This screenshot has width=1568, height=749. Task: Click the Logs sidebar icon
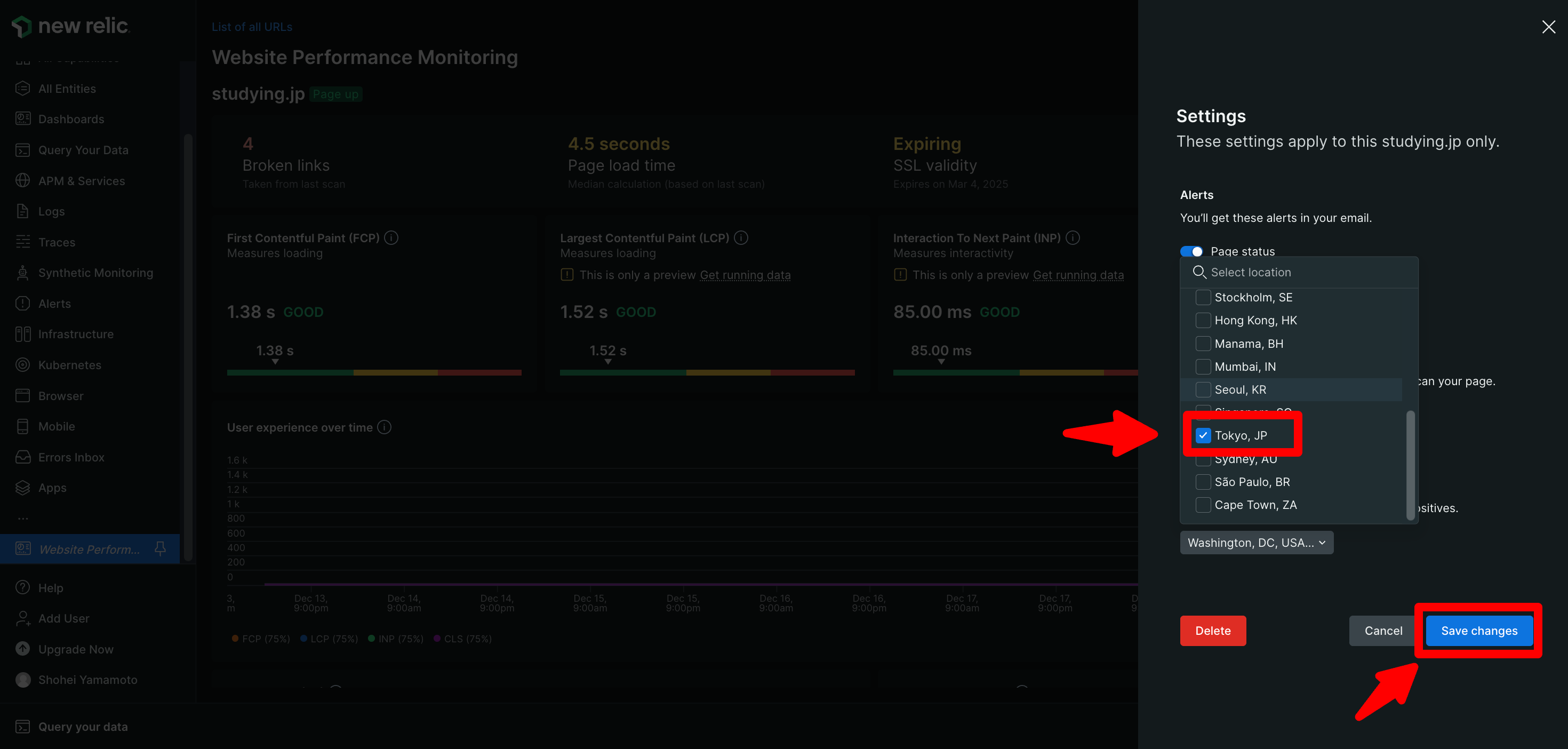pos(22,211)
